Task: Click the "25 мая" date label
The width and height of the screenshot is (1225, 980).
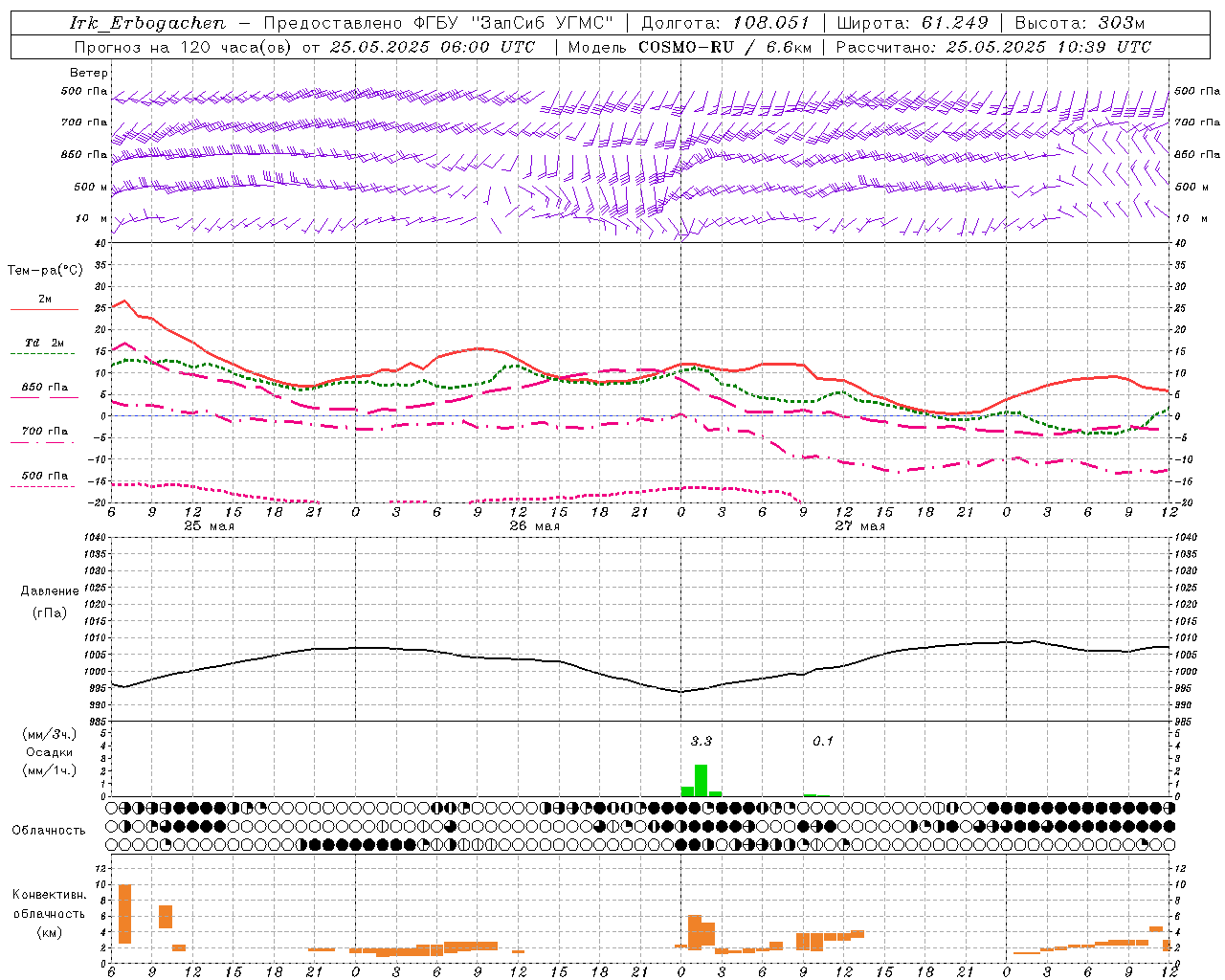Action: (209, 526)
